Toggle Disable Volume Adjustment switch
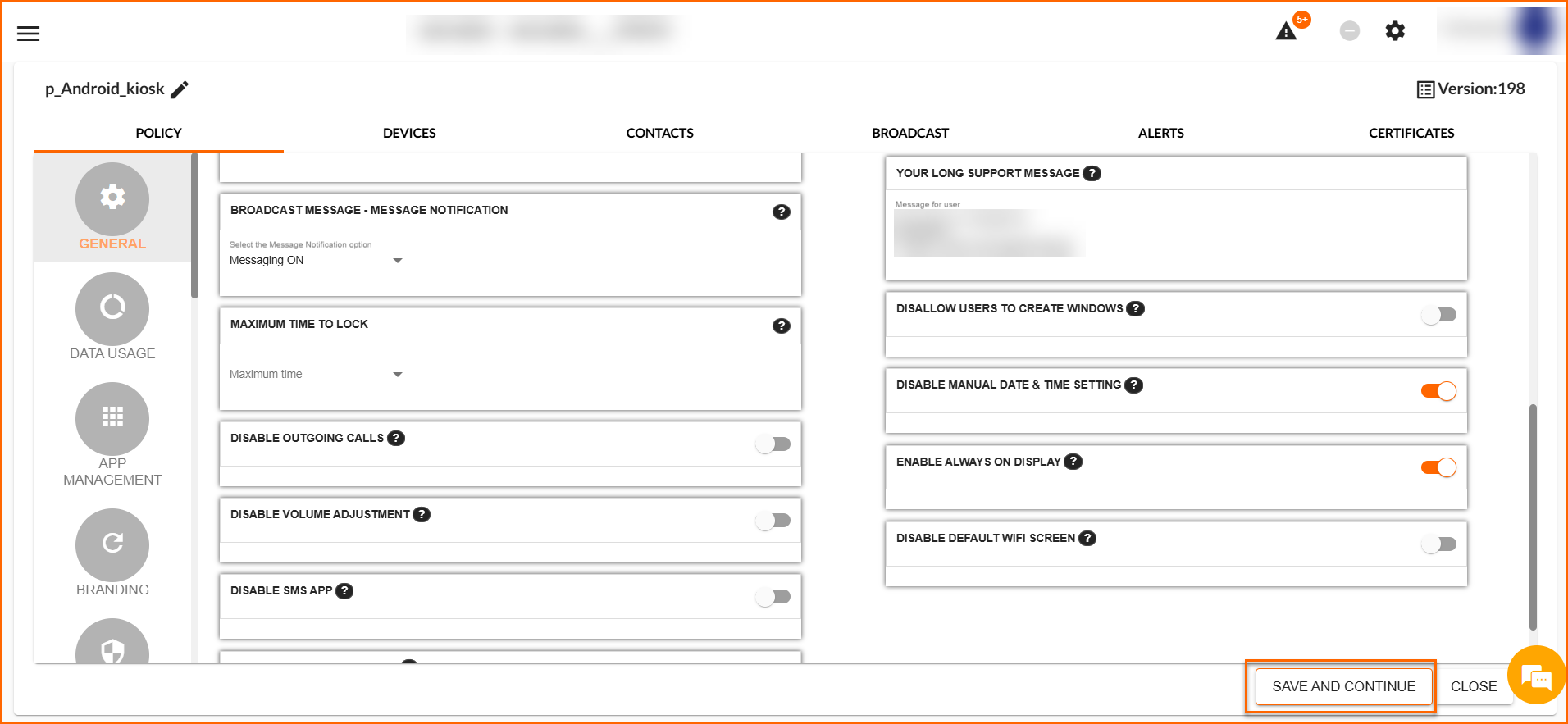 773,520
